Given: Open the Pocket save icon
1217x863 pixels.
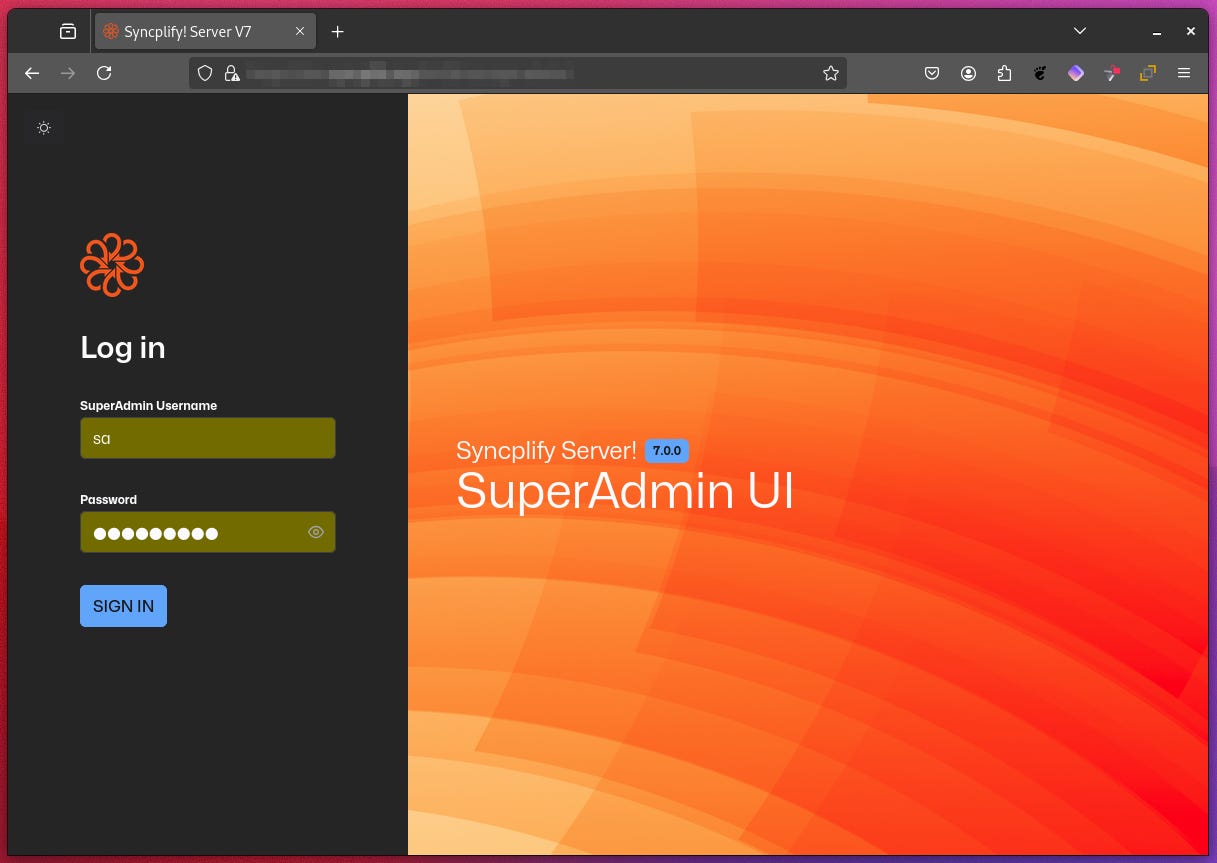Looking at the screenshot, I should [932, 73].
